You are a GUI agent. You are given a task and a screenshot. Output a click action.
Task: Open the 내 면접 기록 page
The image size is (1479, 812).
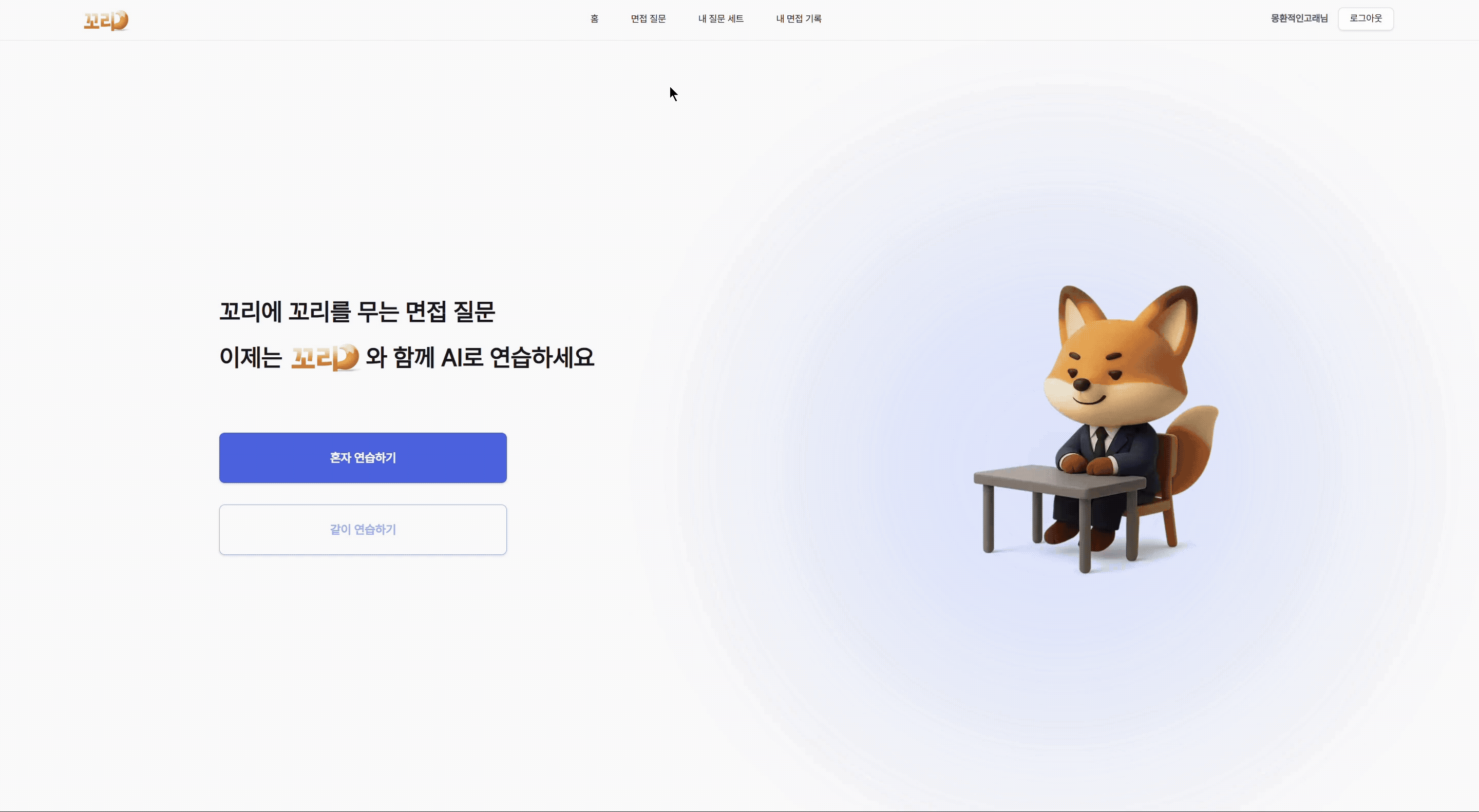(x=799, y=19)
